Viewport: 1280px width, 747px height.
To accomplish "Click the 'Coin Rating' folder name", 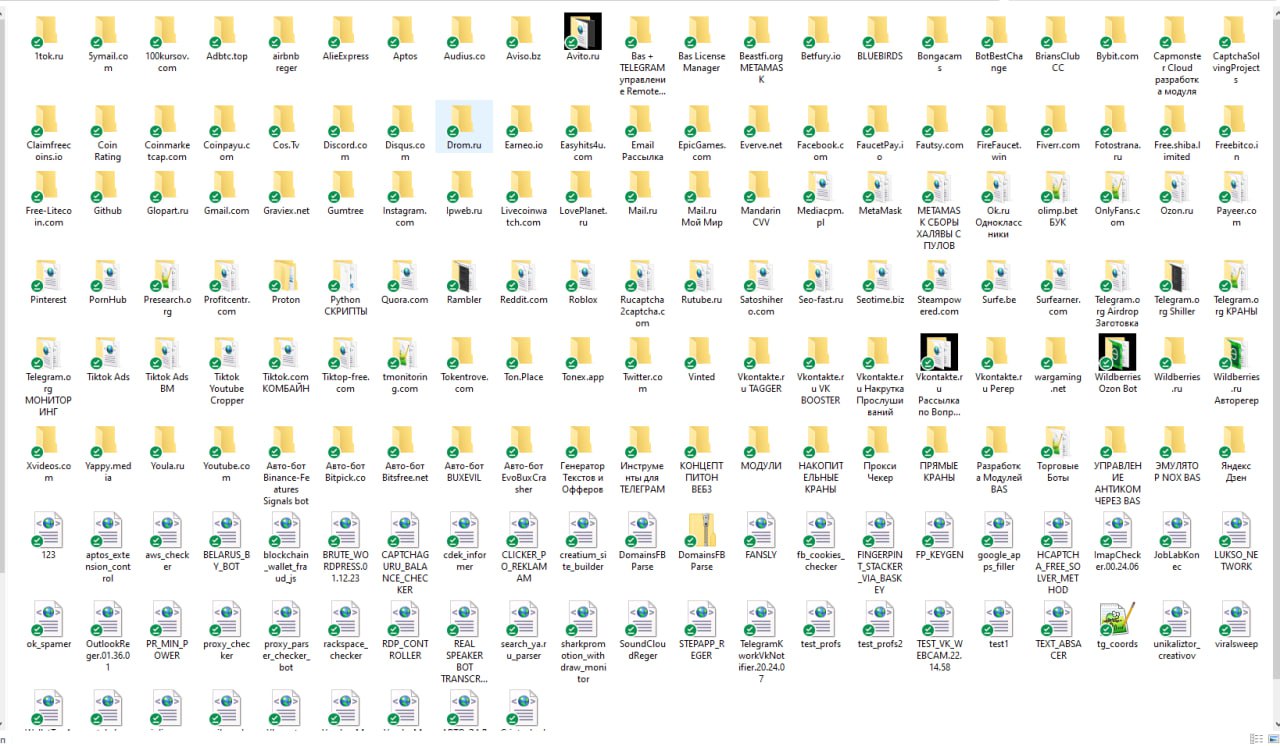I will 107,152.
